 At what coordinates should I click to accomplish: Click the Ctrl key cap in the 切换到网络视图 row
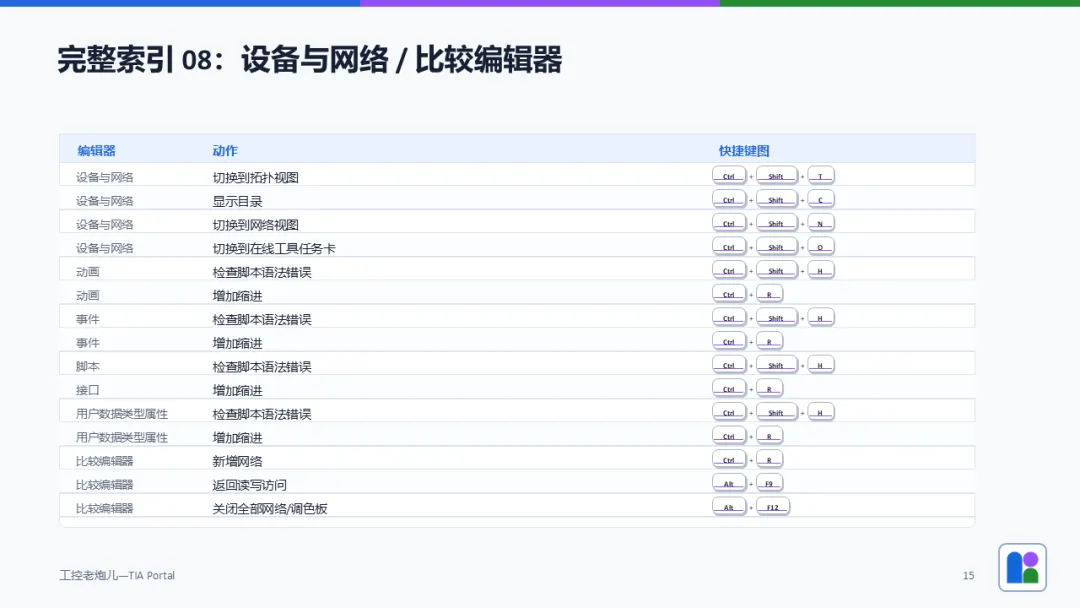(x=729, y=223)
